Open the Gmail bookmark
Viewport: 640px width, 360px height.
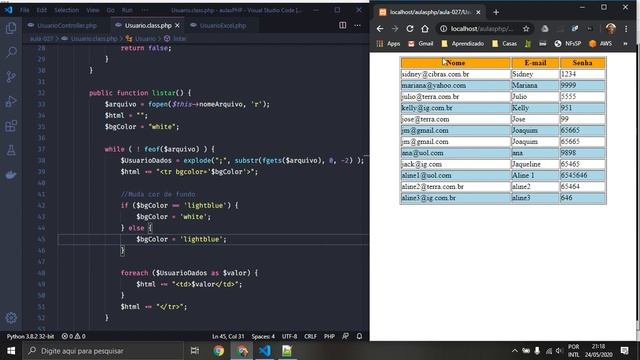click(421, 44)
